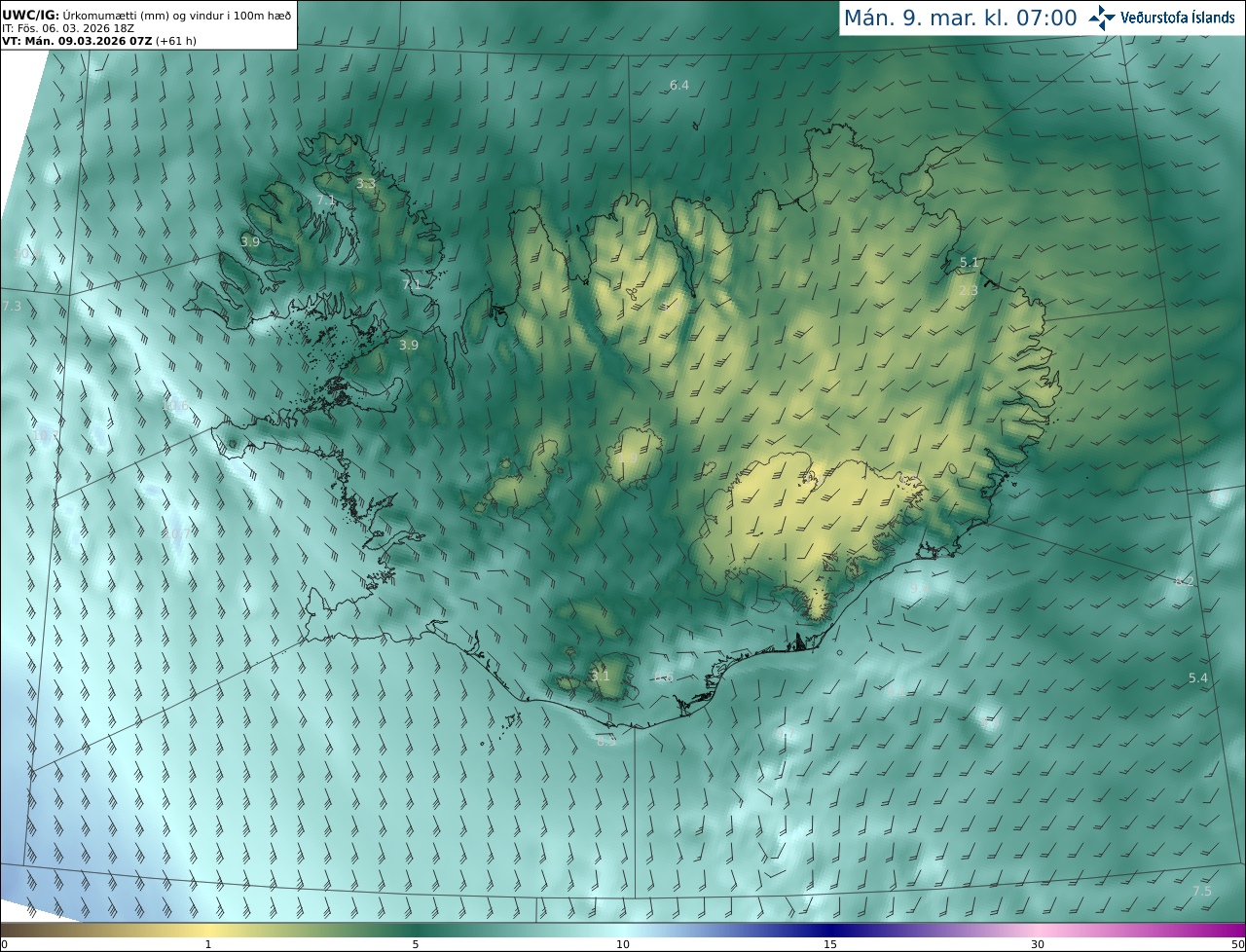Click the 5.4 value at the right edge
The image size is (1246, 952).
[1198, 677]
